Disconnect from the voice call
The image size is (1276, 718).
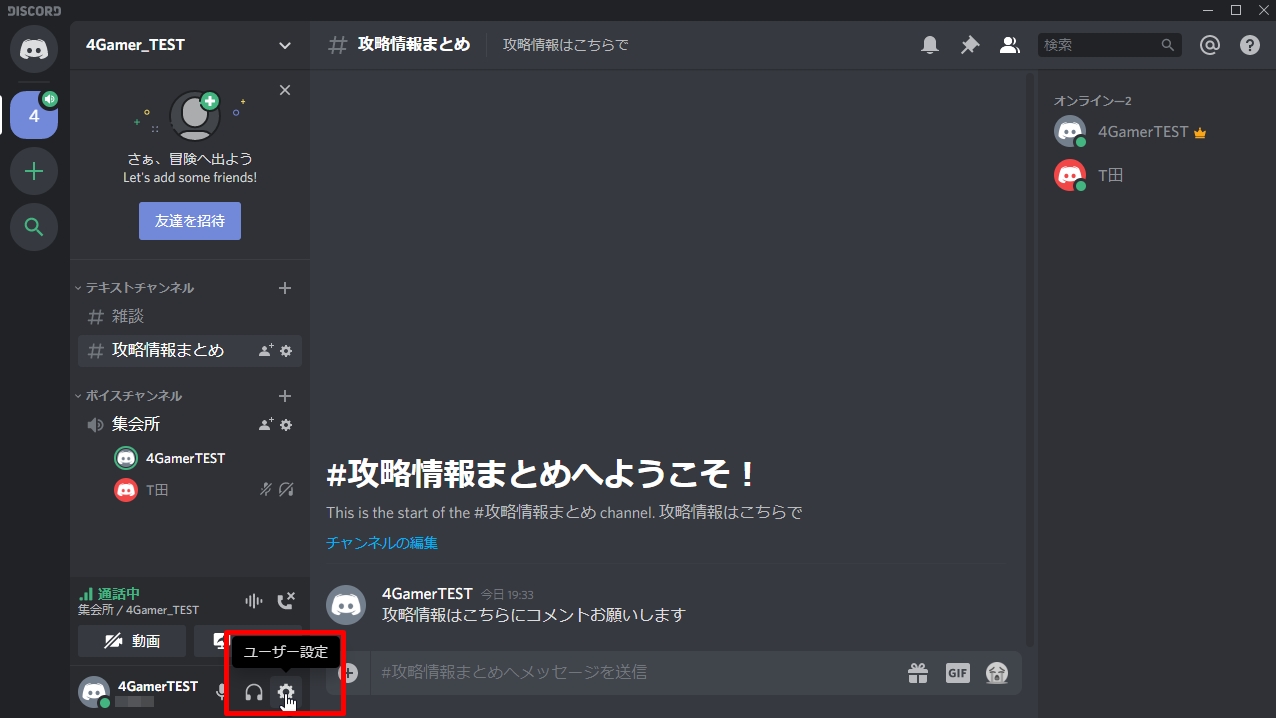tap(286, 601)
